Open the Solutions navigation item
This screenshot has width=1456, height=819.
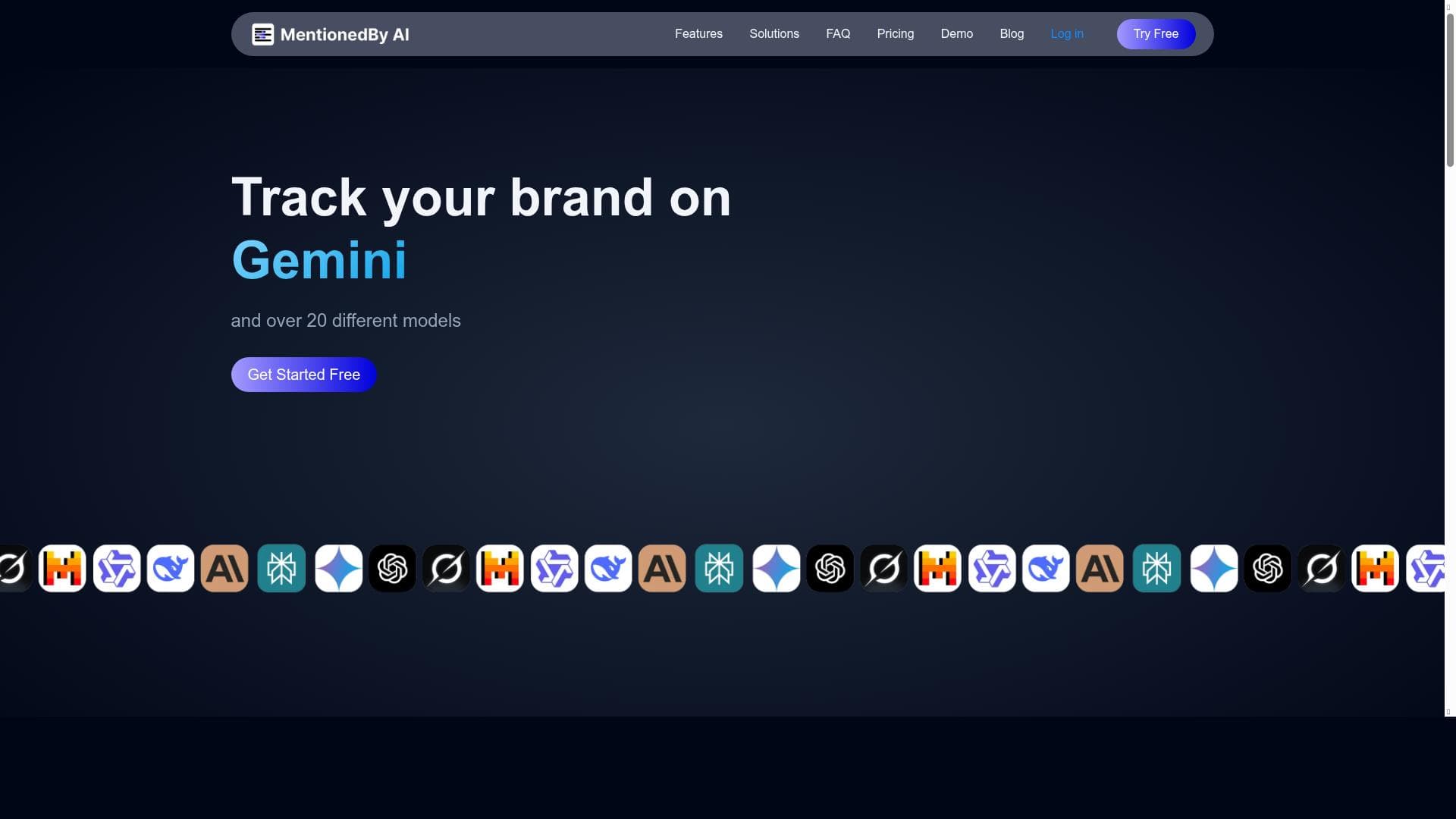tap(774, 34)
